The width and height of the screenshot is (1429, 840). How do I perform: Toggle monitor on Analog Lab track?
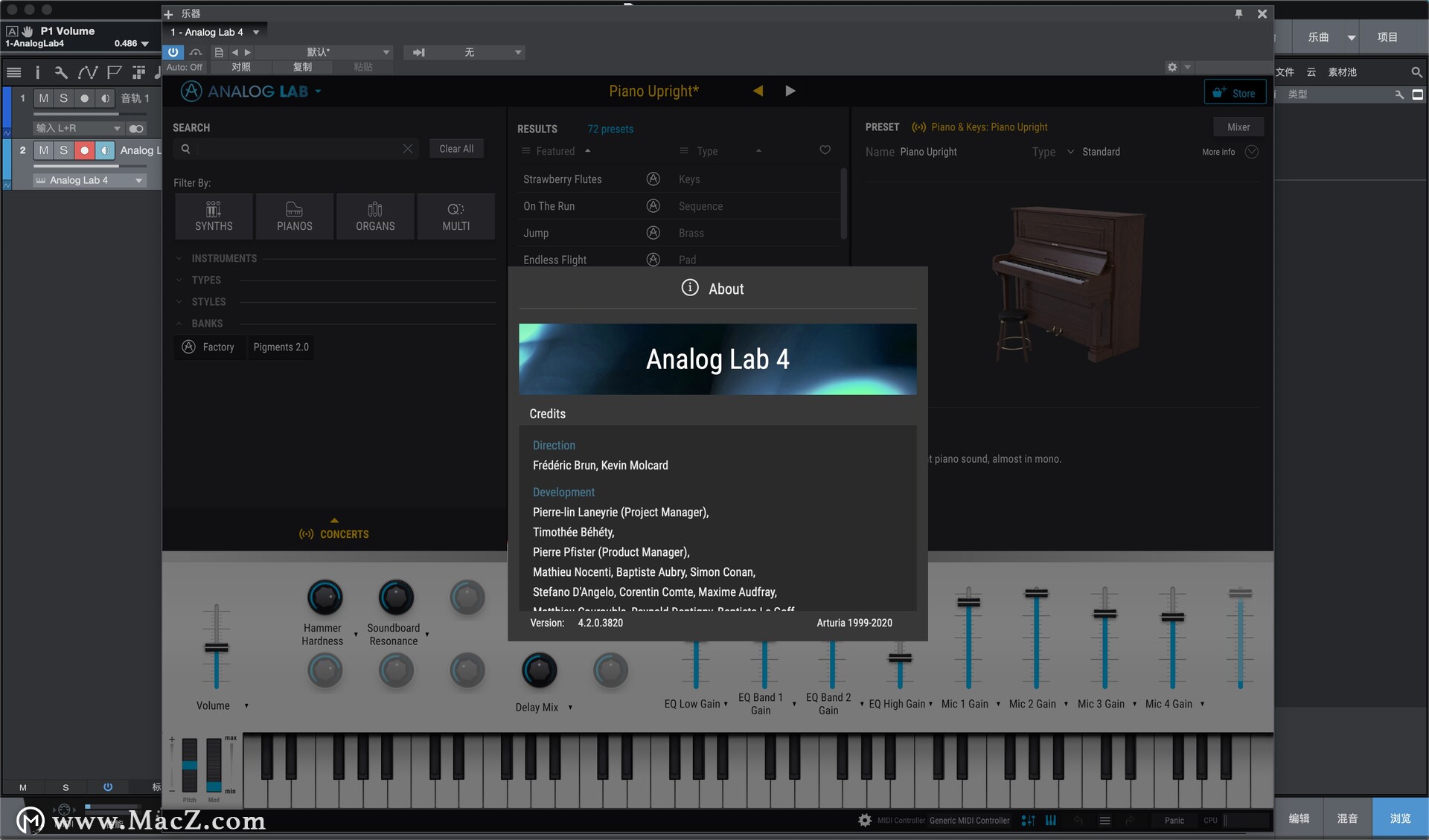pyautogui.click(x=104, y=150)
